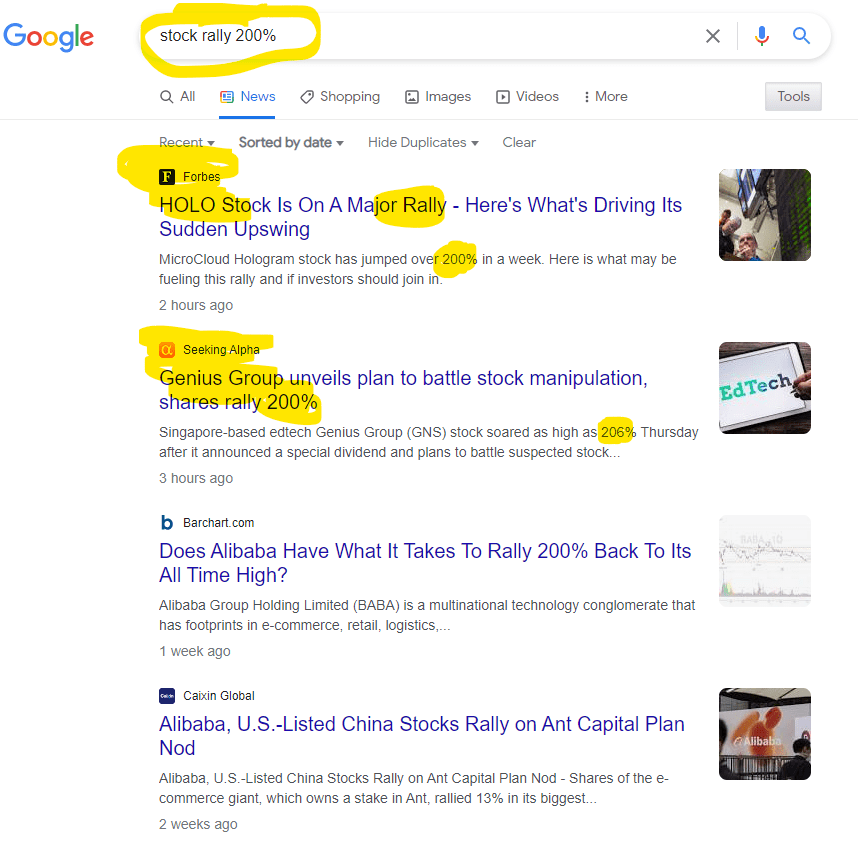Screen dimensions: 858x850
Task: Expand the Recent time filter dropdown
Action: click(x=187, y=143)
